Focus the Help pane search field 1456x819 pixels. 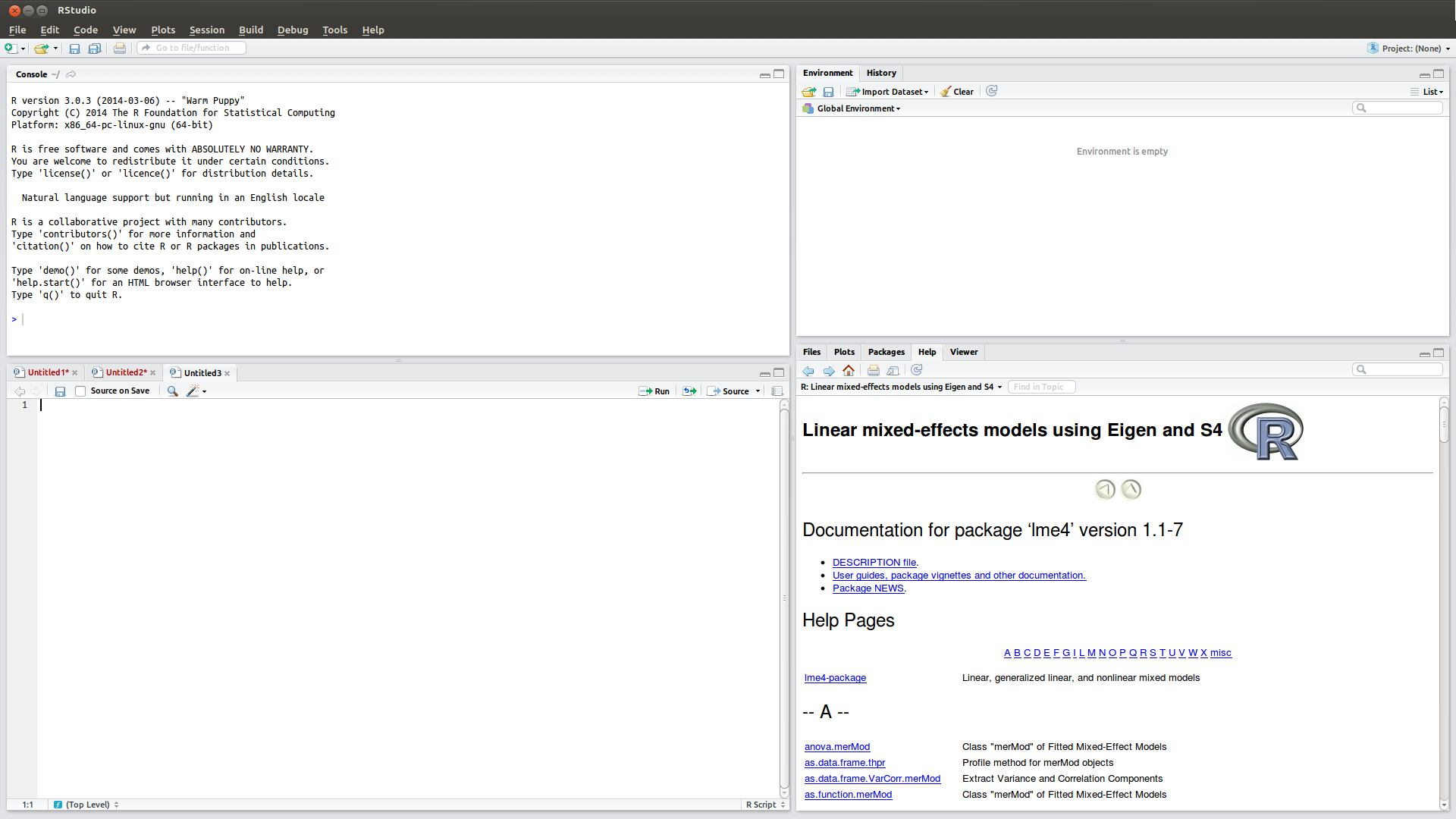(x=1398, y=369)
